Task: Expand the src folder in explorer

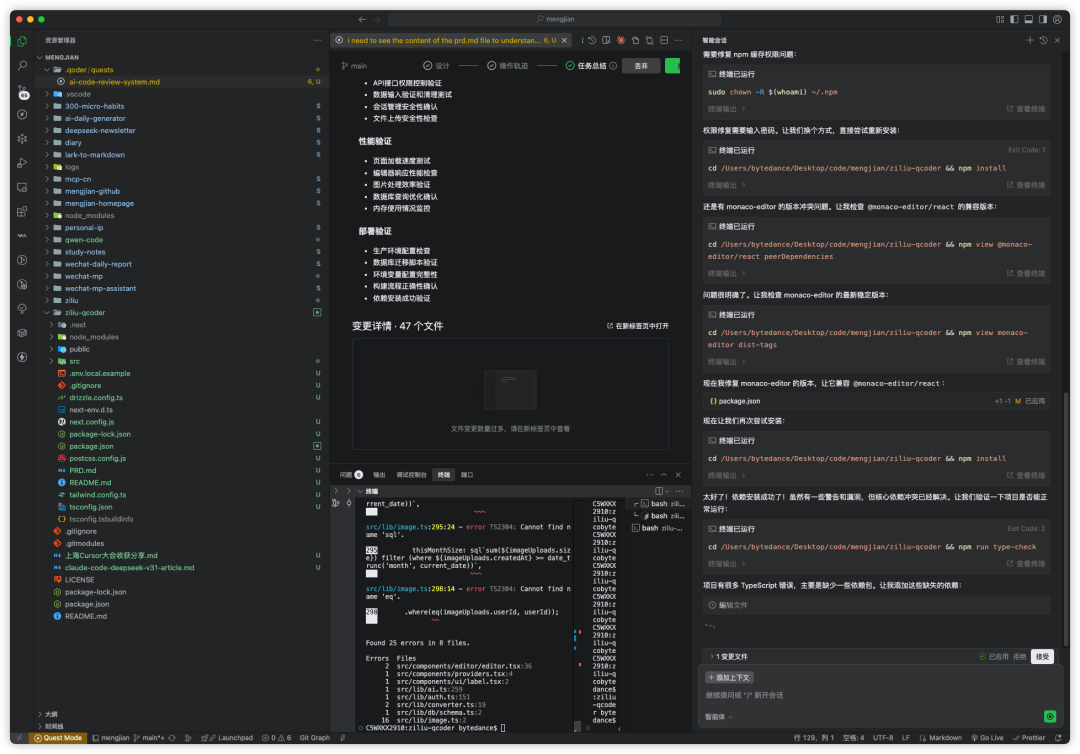Action: point(74,361)
